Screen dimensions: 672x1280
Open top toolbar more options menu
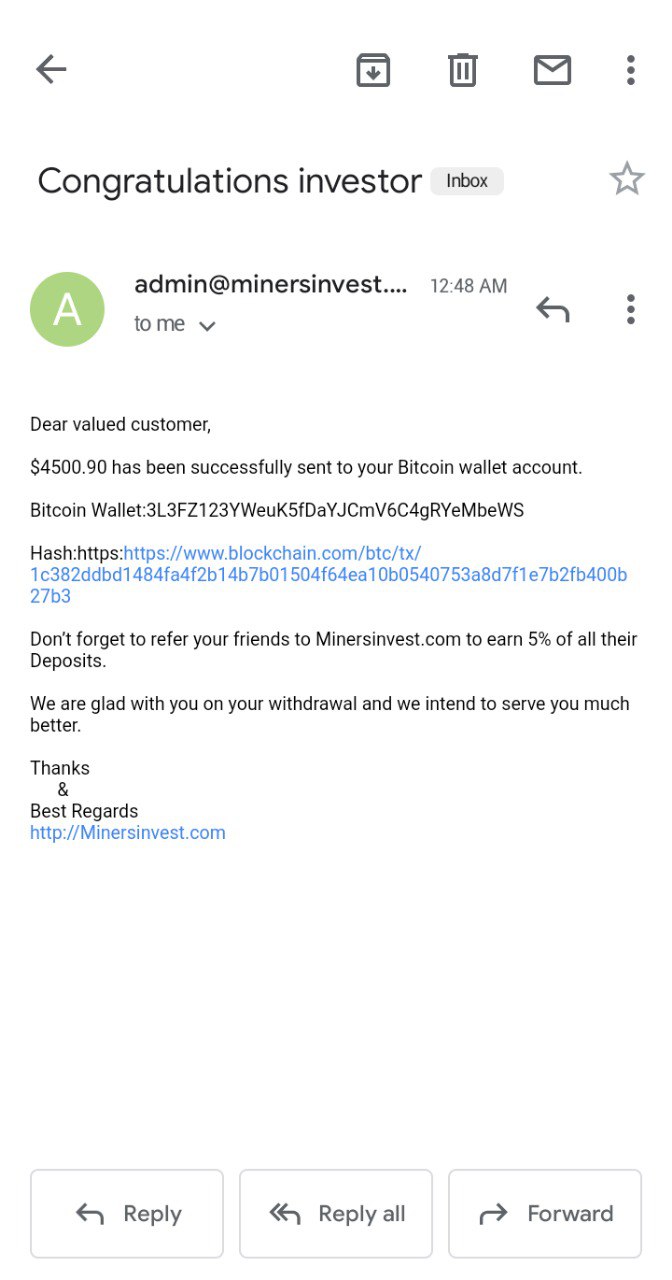click(x=630, y=69)
